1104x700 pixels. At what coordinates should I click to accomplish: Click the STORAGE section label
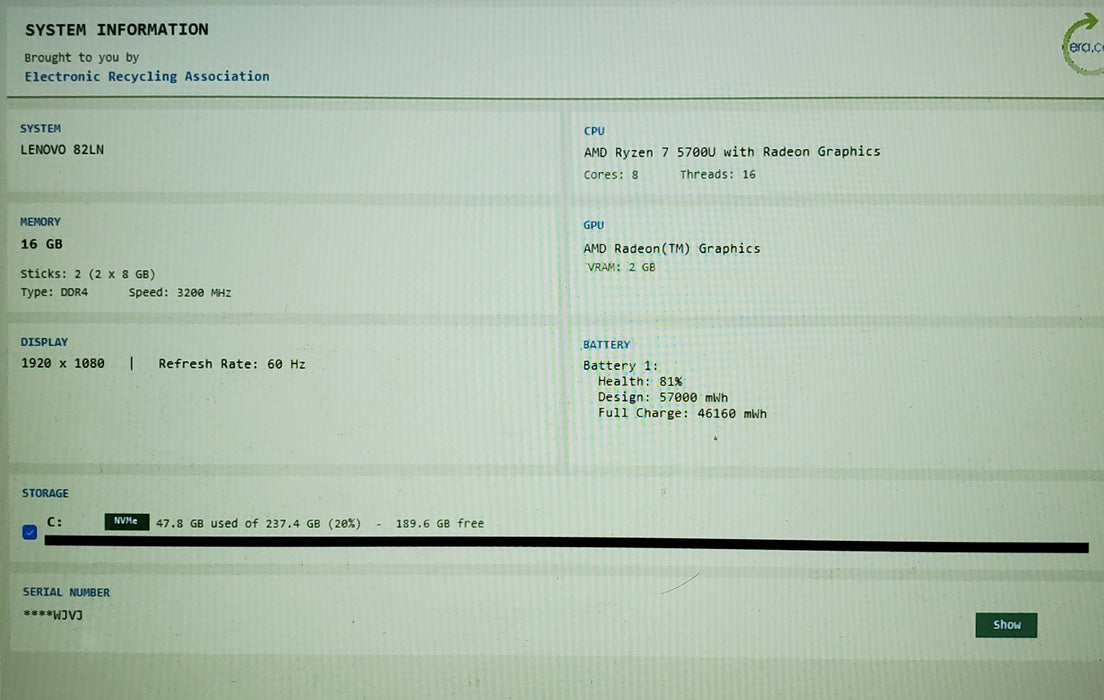(45, 494)
